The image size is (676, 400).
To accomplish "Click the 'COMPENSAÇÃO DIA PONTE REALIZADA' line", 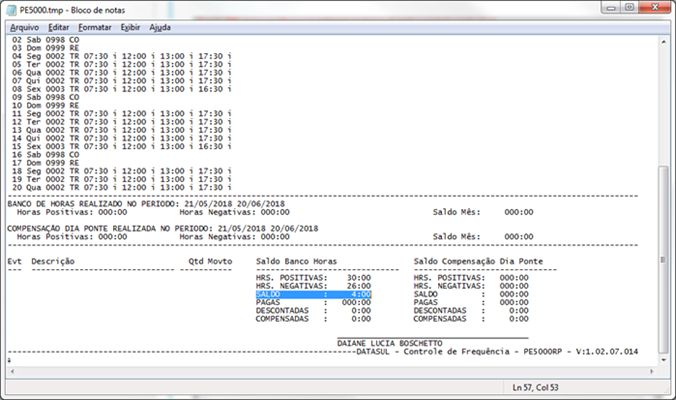I will pos(163,228).
